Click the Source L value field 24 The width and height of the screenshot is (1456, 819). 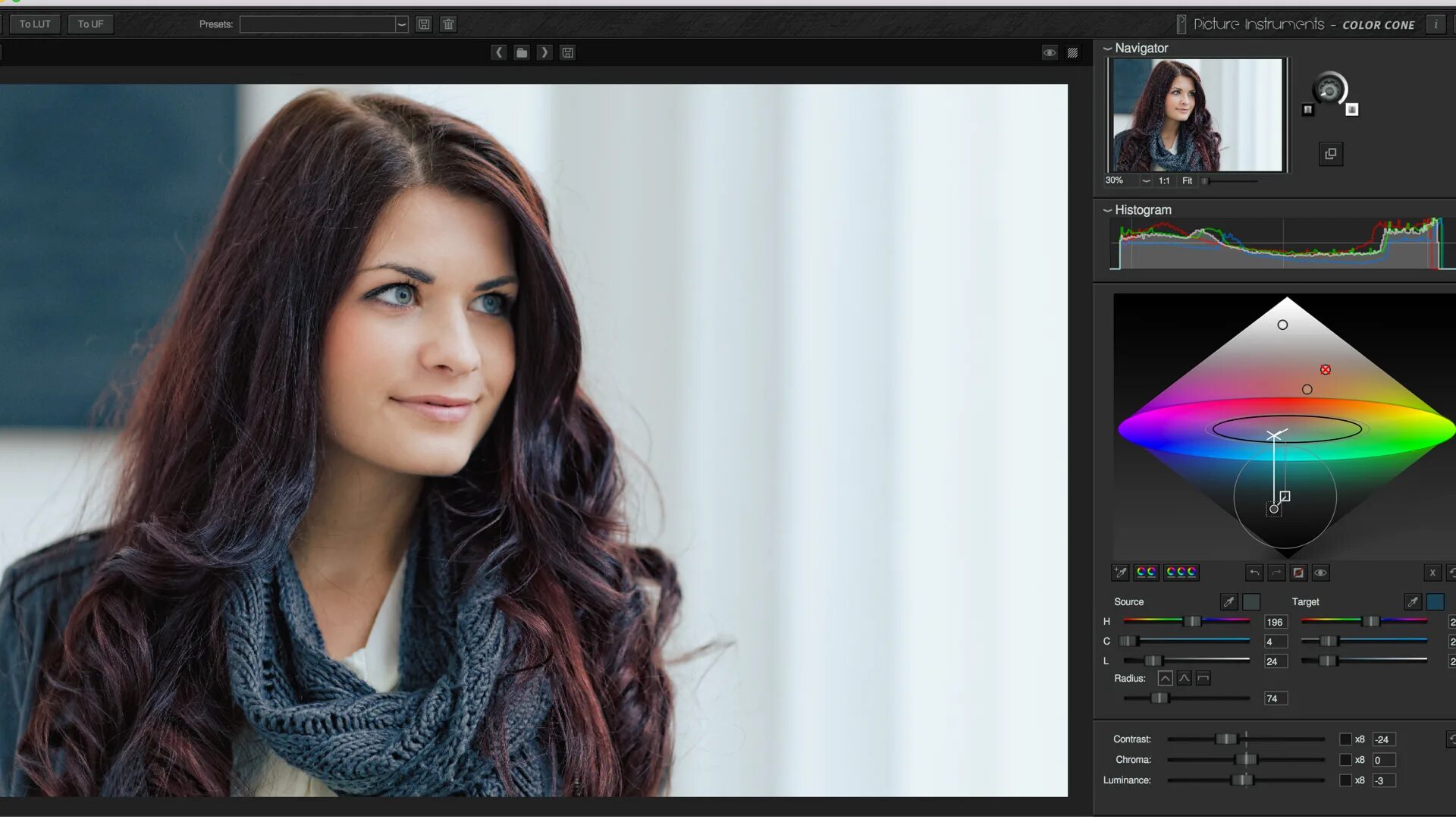[1276, 662]
